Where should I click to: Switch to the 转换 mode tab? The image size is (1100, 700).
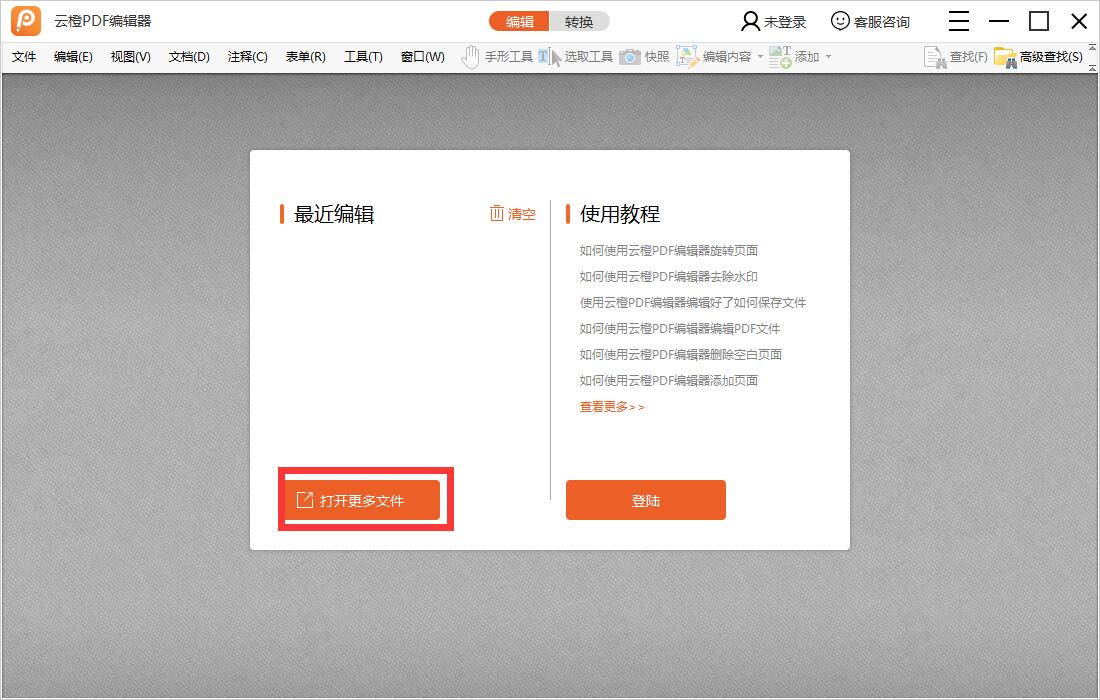[x=579, y=22]
